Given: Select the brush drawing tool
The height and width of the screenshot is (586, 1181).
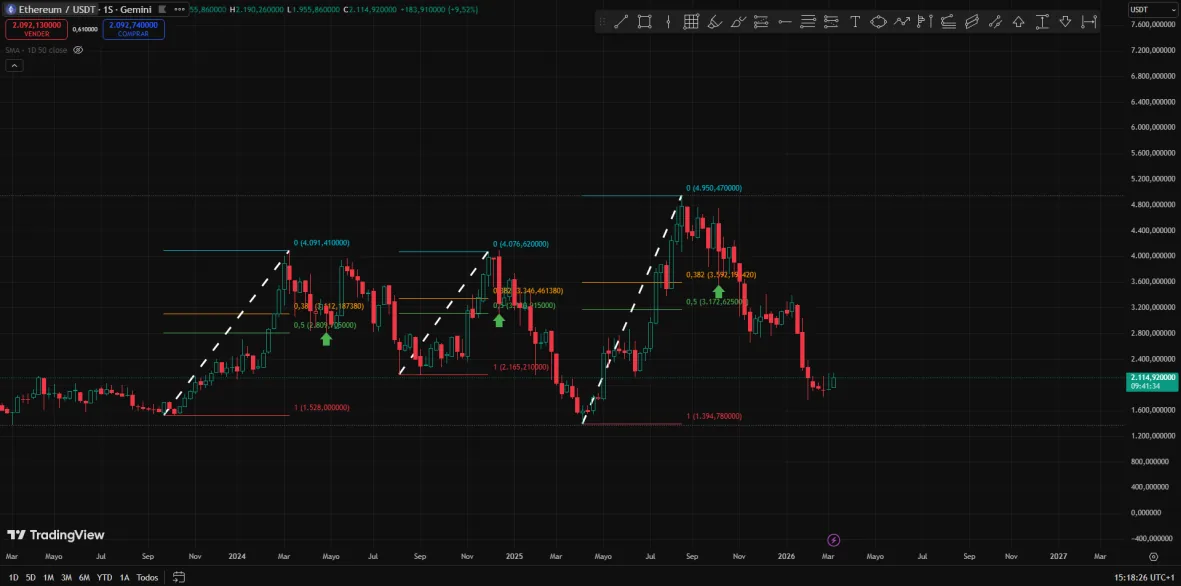Looking at the screenshot, I should [738, 22].
